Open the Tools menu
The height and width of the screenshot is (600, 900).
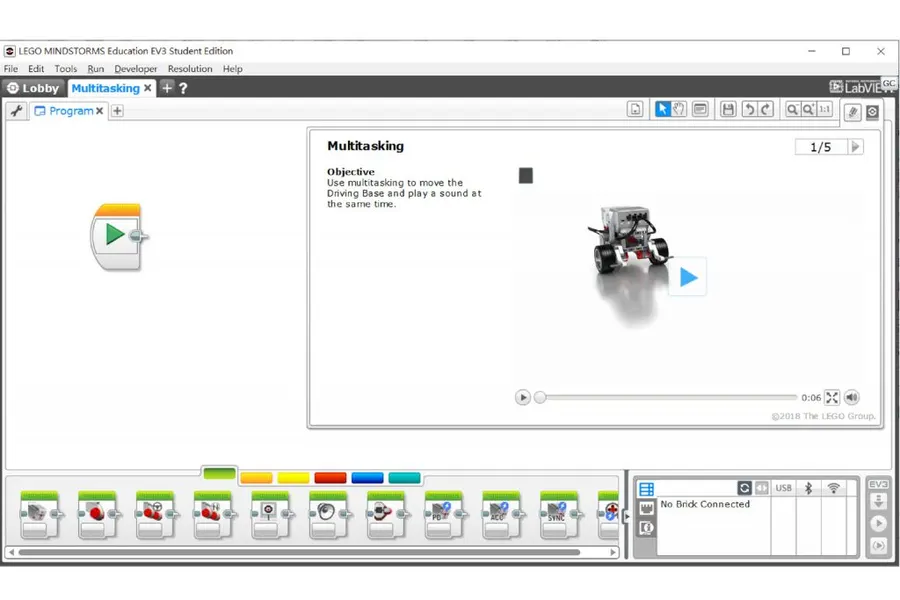[65, 68]
